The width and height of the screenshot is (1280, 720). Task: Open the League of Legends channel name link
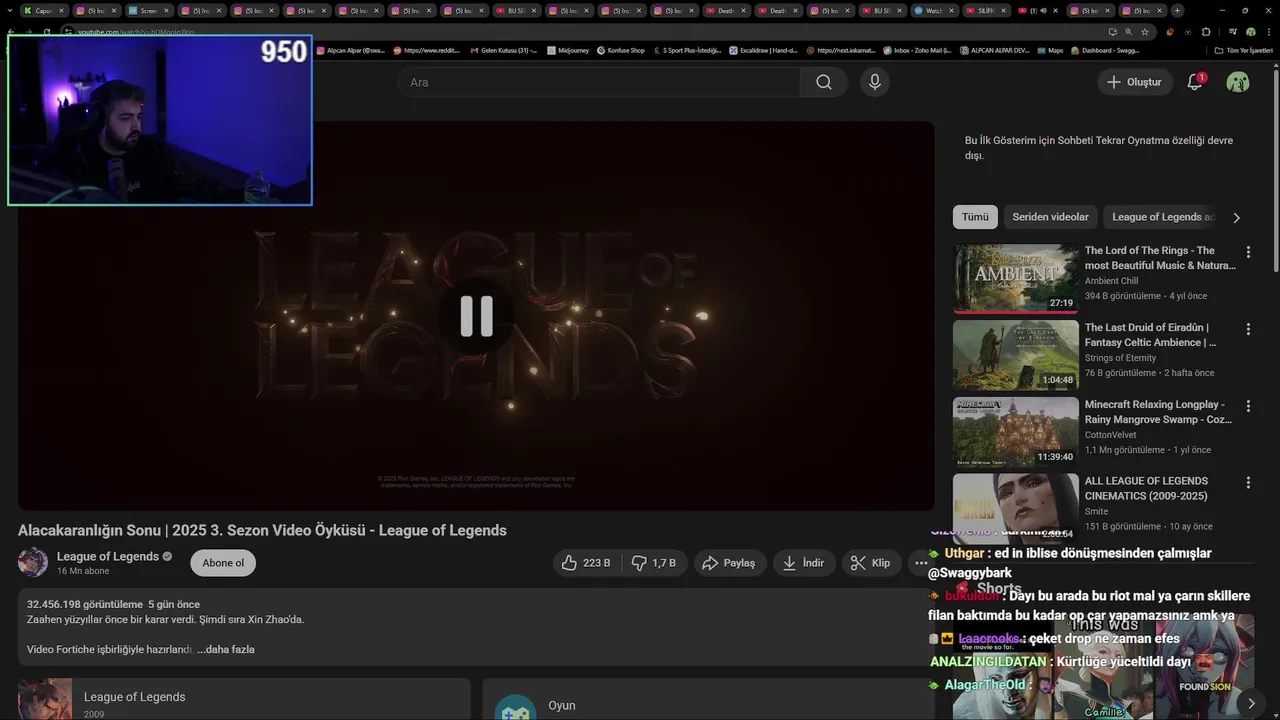click(x=108, y=556)
